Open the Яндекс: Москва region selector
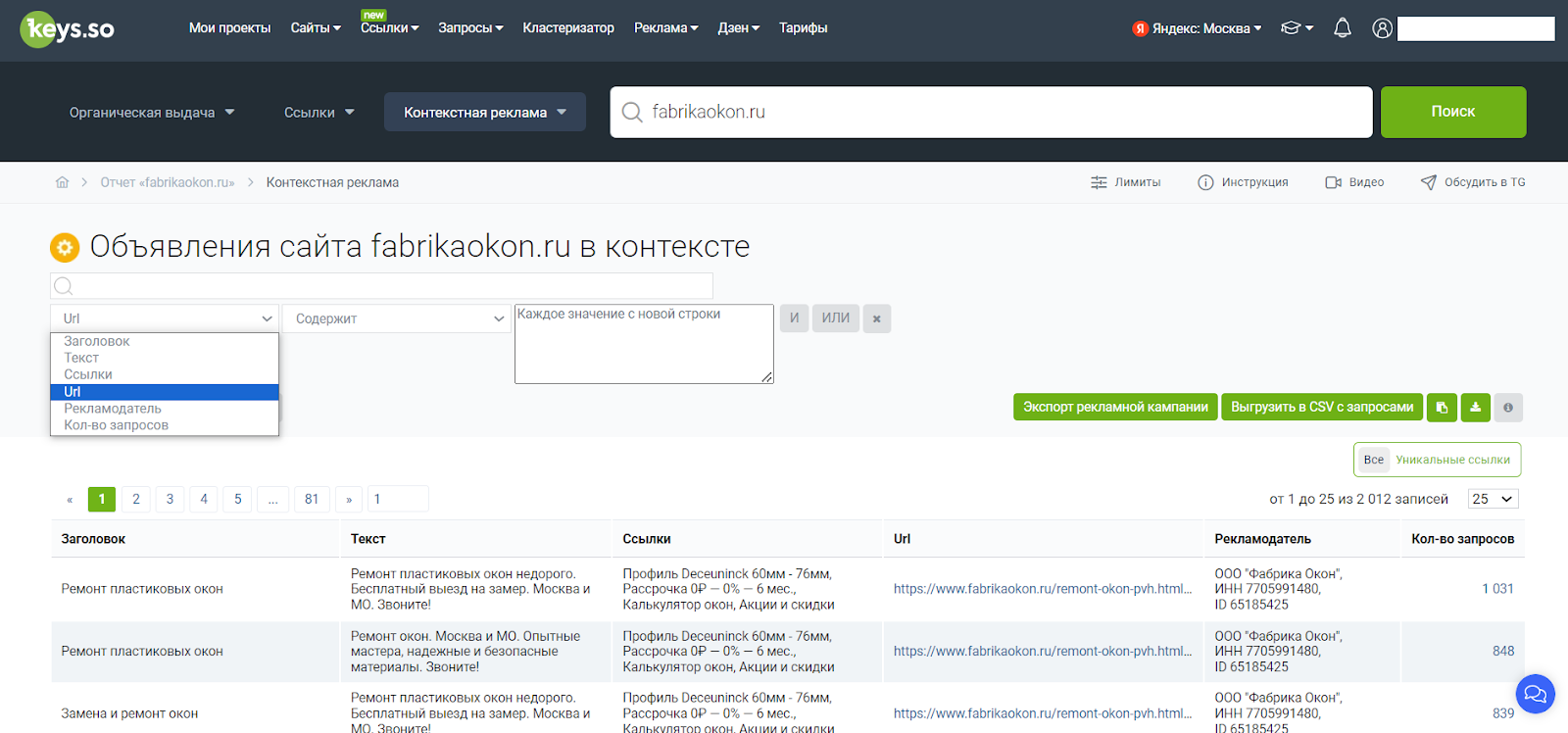Image resolution: width=1568 pixels, height=733 pixels. [1198, 28]
